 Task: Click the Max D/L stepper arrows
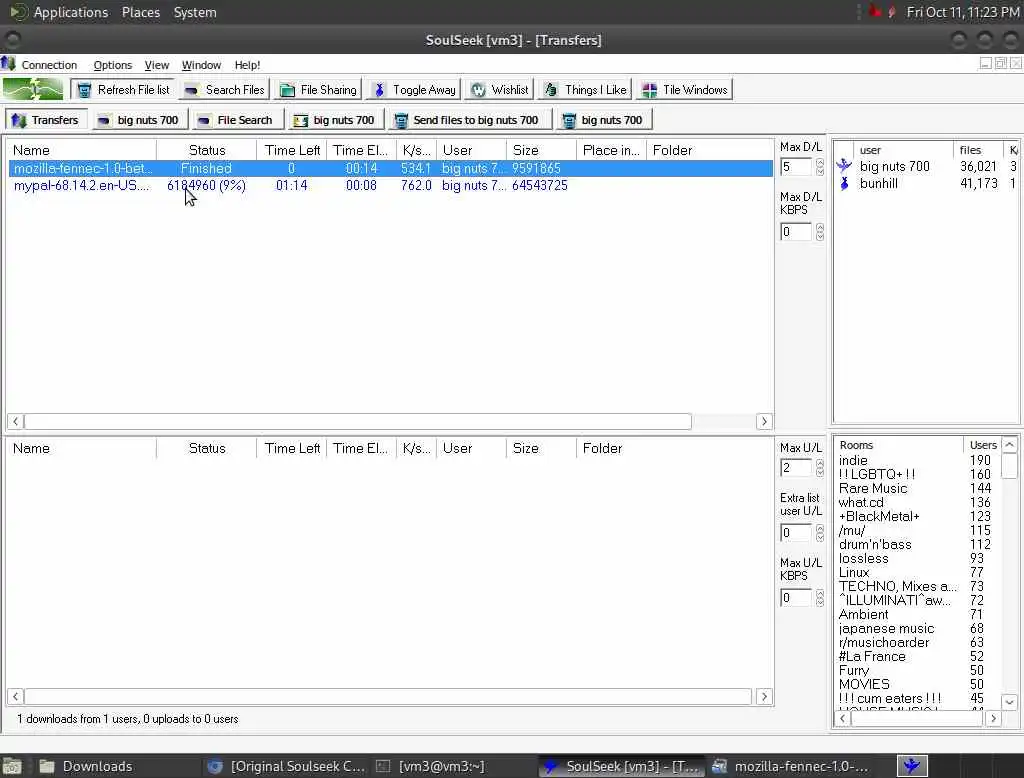coord(820,167)
